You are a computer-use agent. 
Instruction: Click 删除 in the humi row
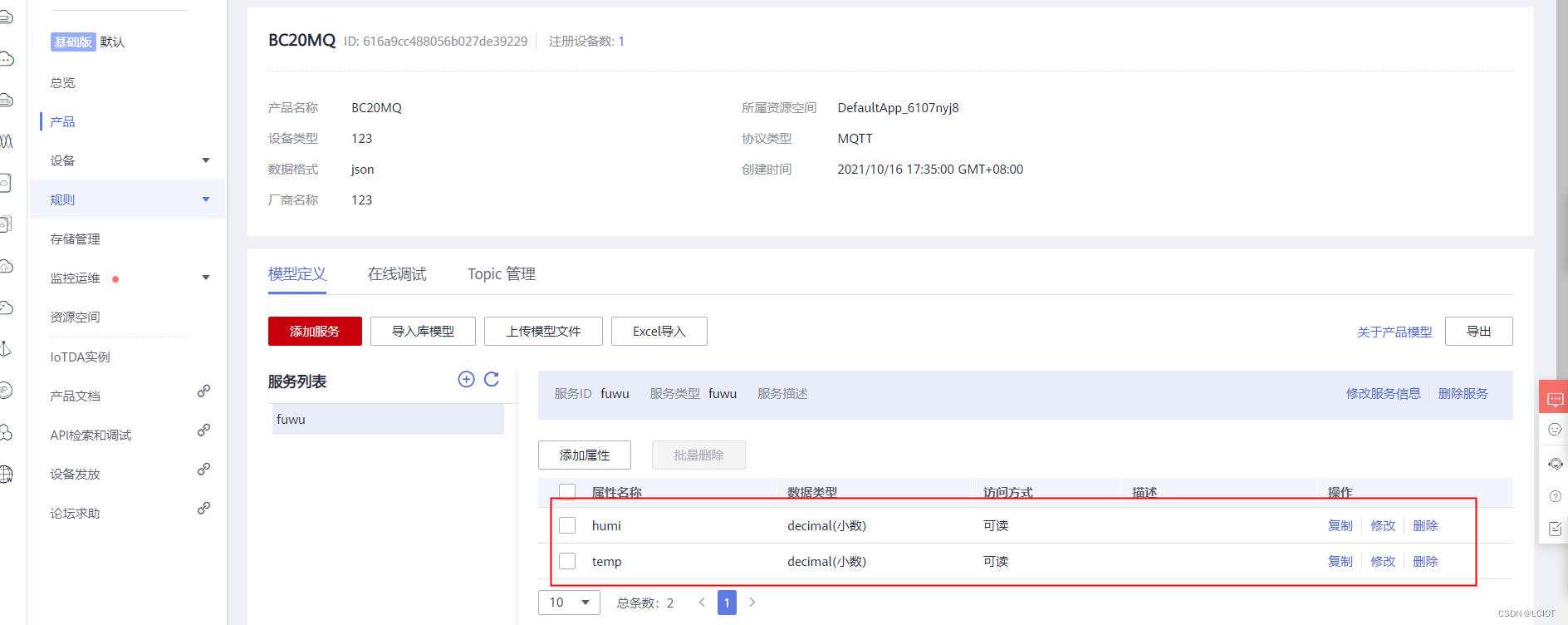pos(1425,525)
